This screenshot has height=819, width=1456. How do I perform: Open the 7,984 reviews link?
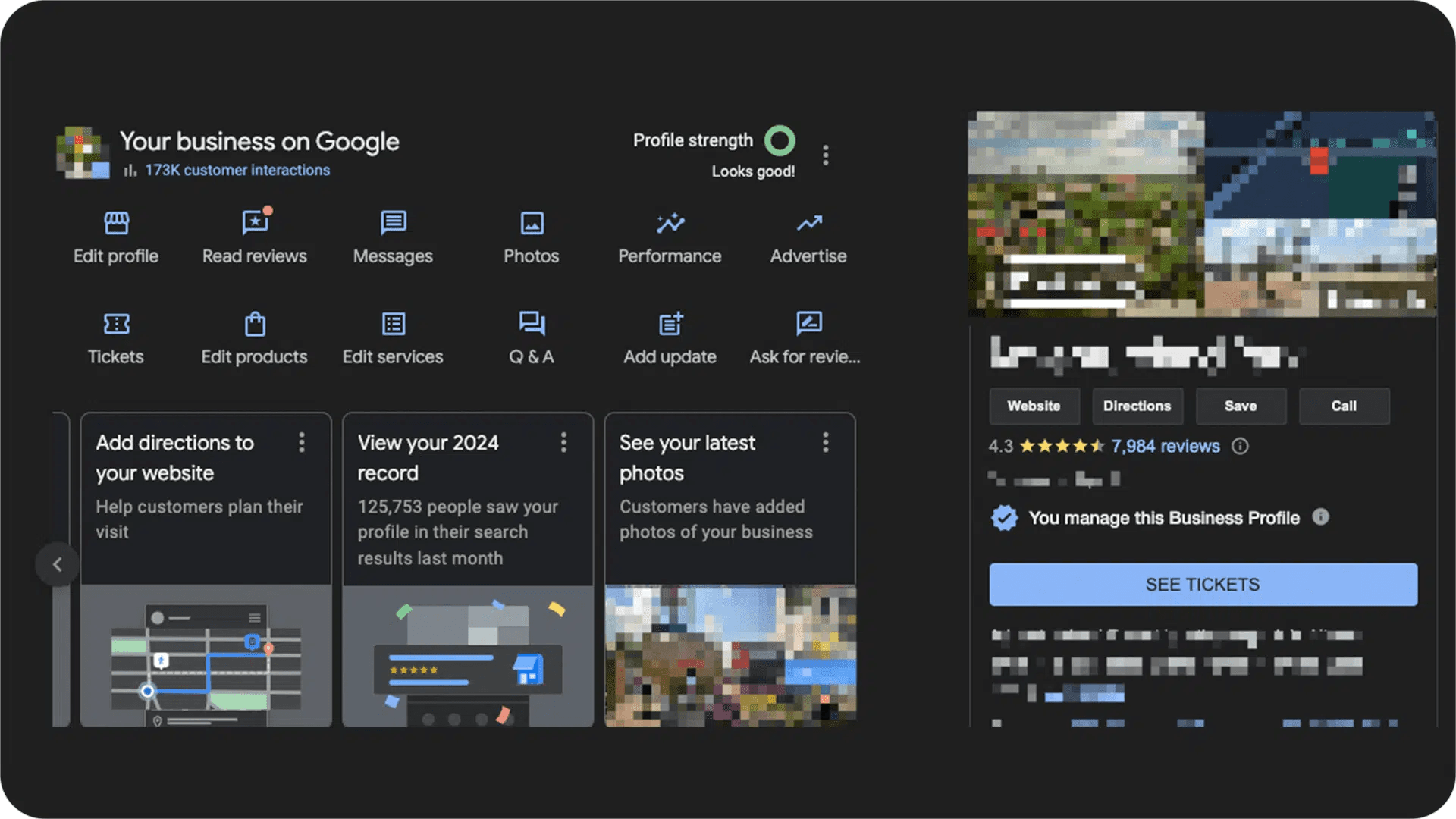pyautogui.click(x=1166, y=447)
